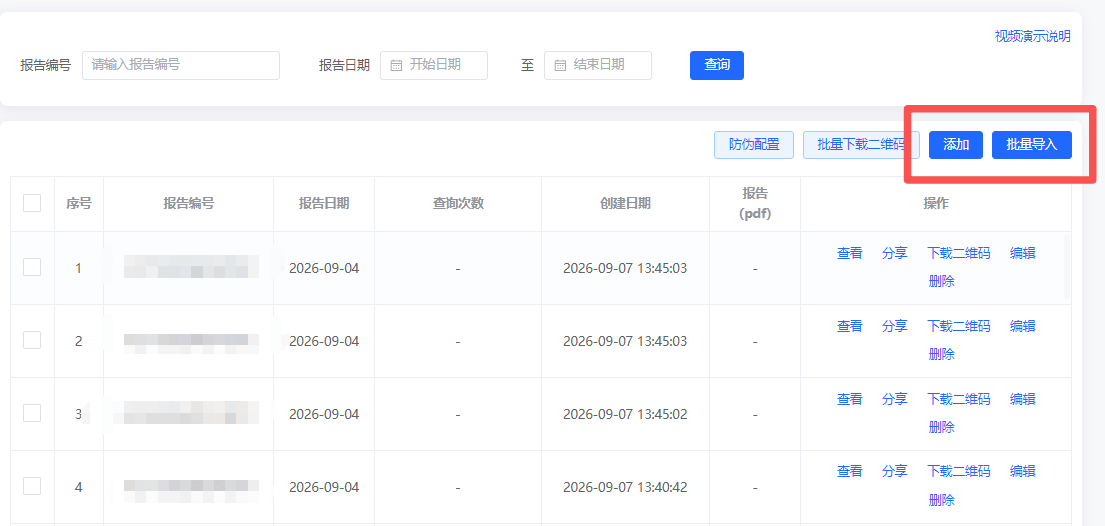Click 查看 for row 3
The height and width of the screenshot is (526, 1105).
tap(849, 399)
